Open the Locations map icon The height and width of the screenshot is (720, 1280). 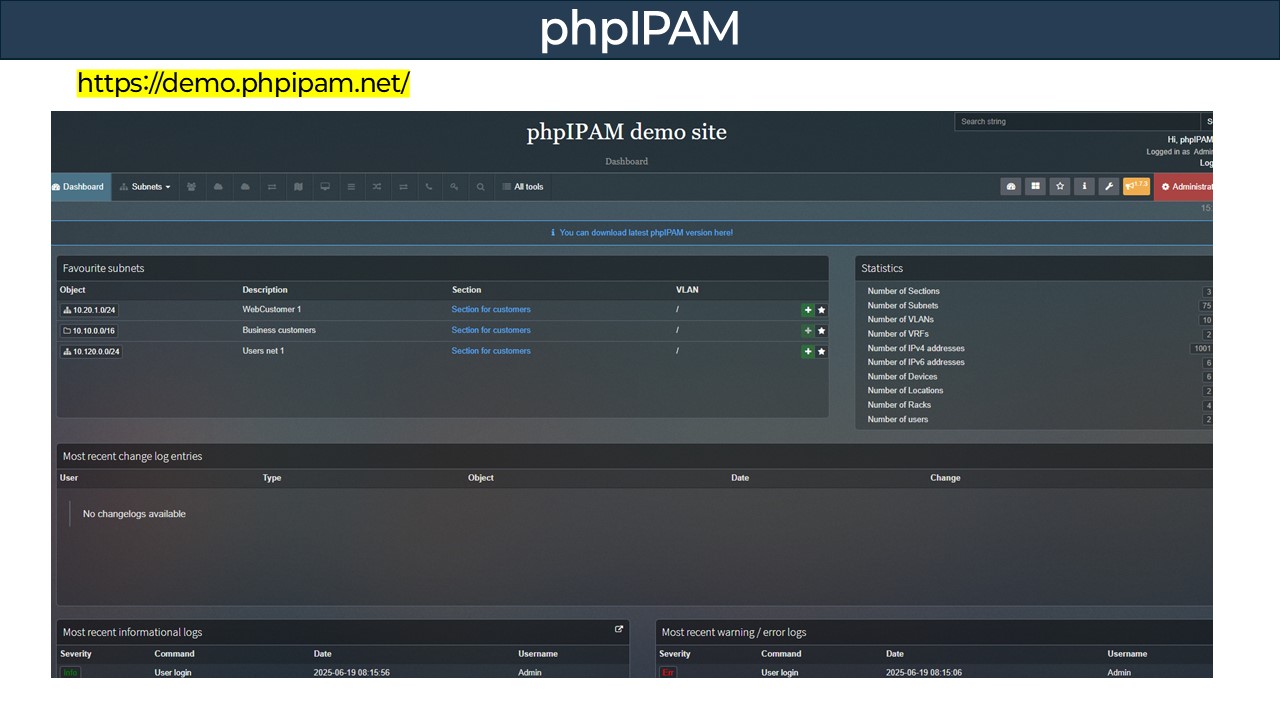298,187
